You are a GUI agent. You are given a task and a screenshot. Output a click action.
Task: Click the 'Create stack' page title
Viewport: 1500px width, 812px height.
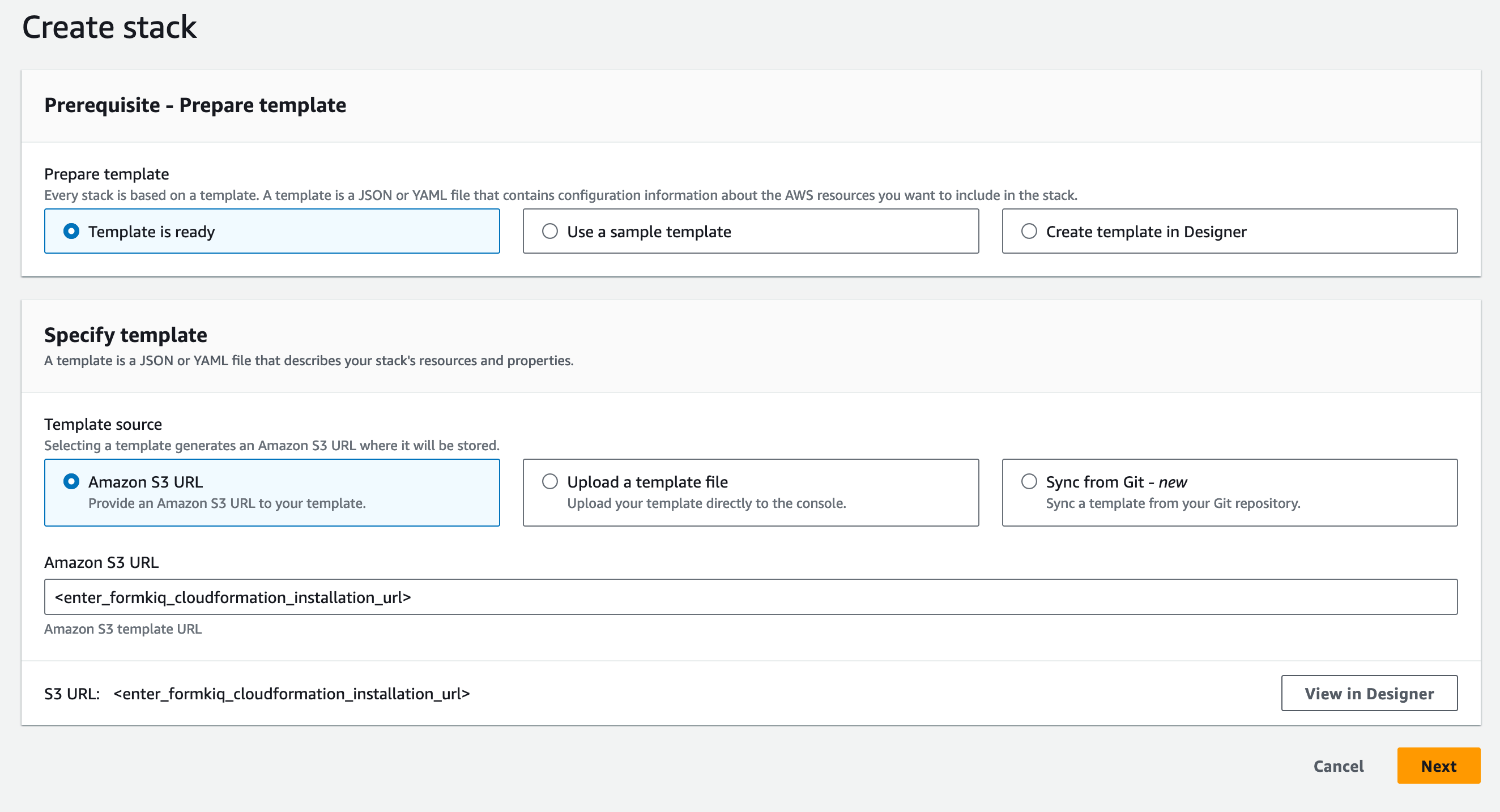click(109, 27)
